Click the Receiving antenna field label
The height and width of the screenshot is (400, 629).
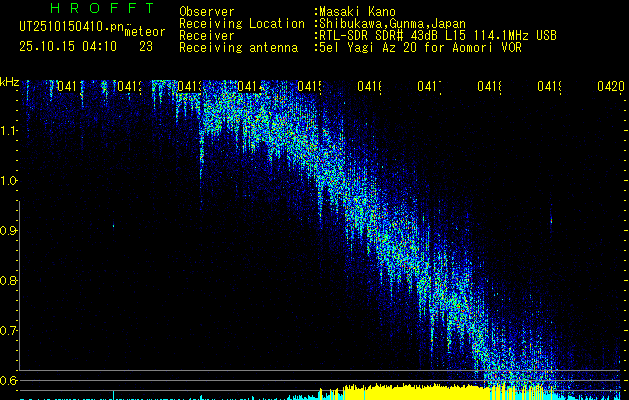[x=238, y=47]
